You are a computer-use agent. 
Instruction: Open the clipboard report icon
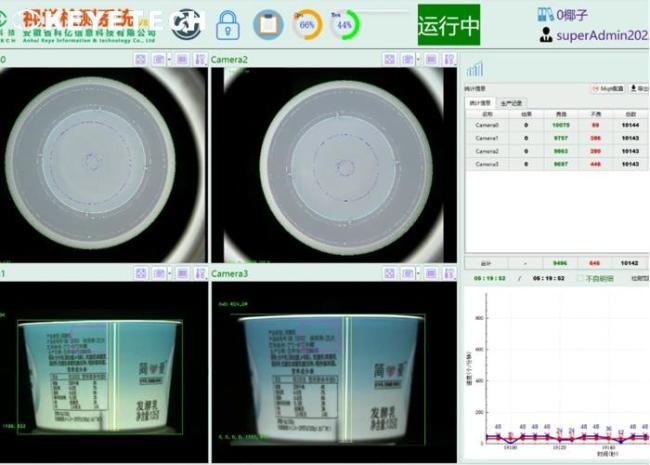[x=267, y=25]
